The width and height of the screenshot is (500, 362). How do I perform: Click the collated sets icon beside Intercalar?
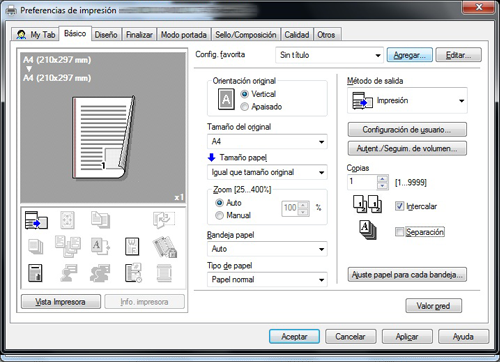click(x=368, y=204)
